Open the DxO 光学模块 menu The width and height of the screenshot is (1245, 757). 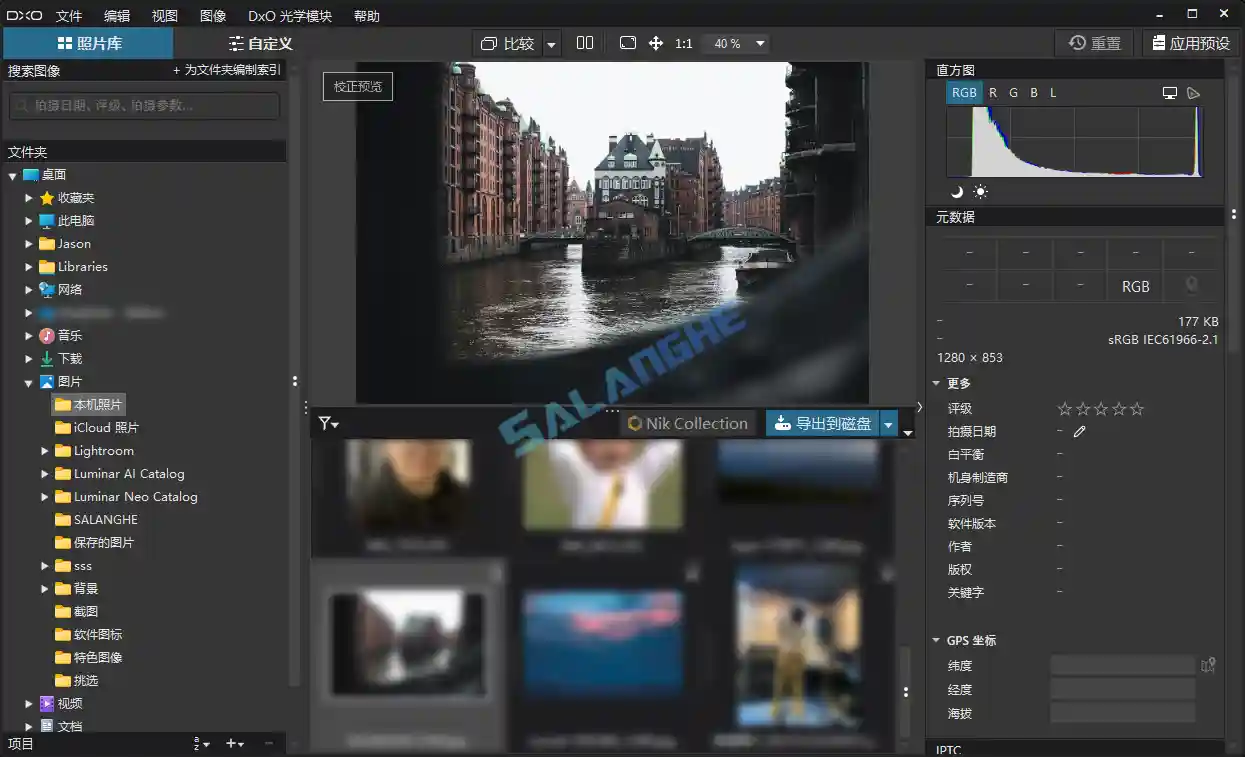(x=288, y=15)
